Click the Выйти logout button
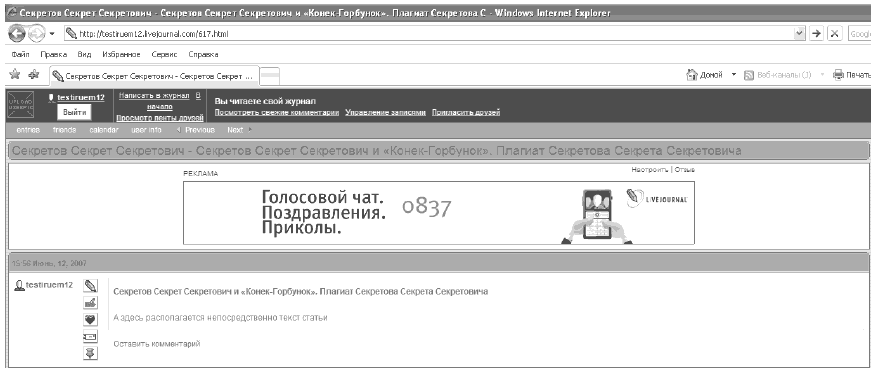The height and width of the screenshot is (382, 877). point(74,112)
